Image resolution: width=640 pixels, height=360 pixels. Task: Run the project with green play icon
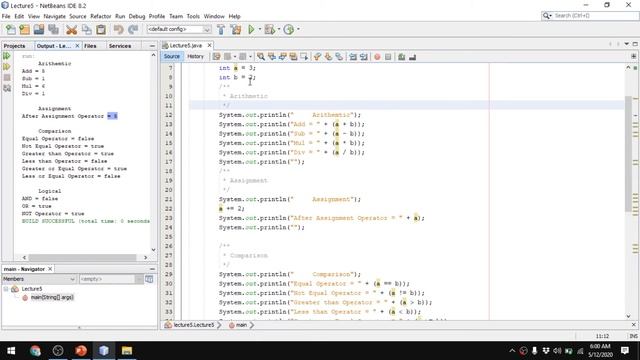click(x=251, y=29)
